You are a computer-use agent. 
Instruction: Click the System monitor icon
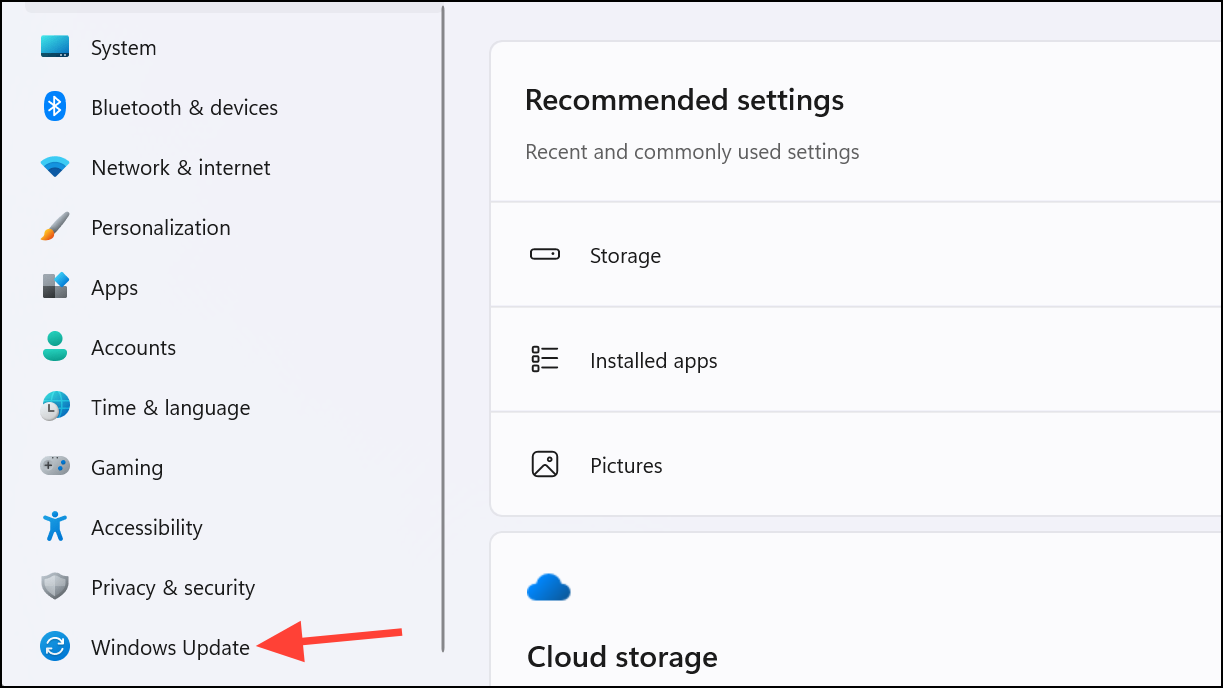55,47
